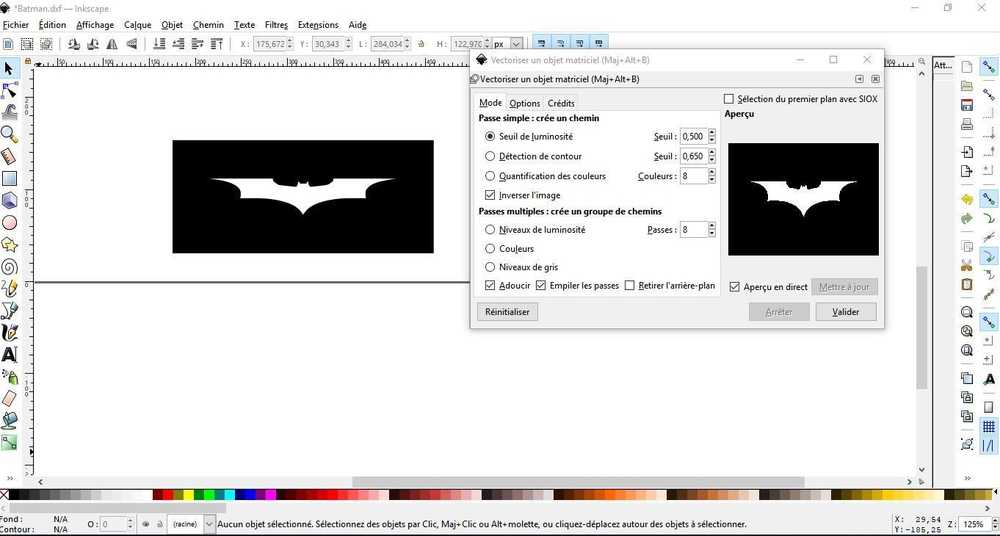This screenshot has width=1000, height=536.
Task: Select the Gradient tool
Action: 9,442
